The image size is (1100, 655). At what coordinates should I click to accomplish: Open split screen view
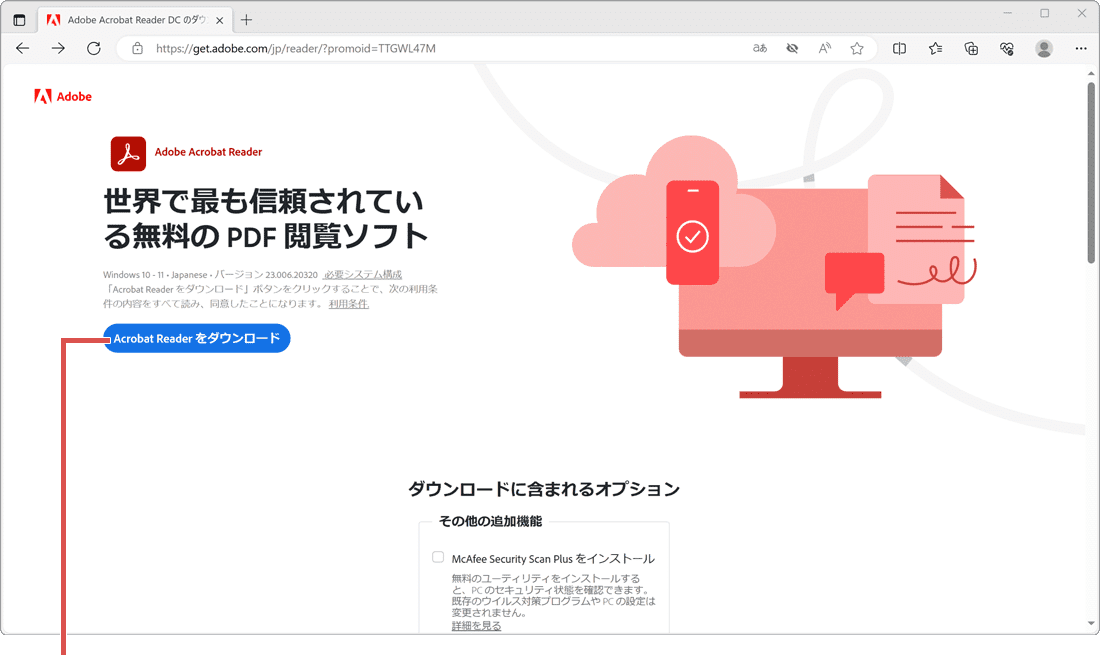pyautogui.click(x=899, y=47)
